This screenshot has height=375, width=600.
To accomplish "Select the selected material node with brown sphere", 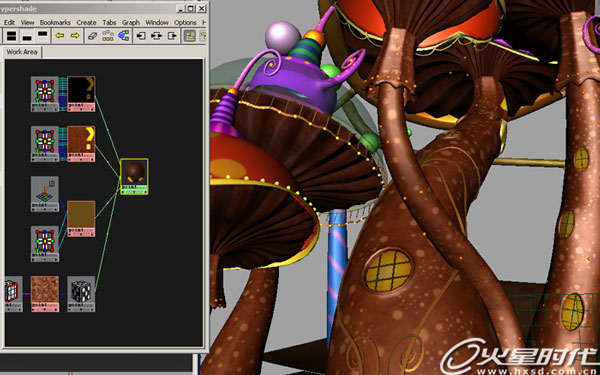I will coord(134,176).
